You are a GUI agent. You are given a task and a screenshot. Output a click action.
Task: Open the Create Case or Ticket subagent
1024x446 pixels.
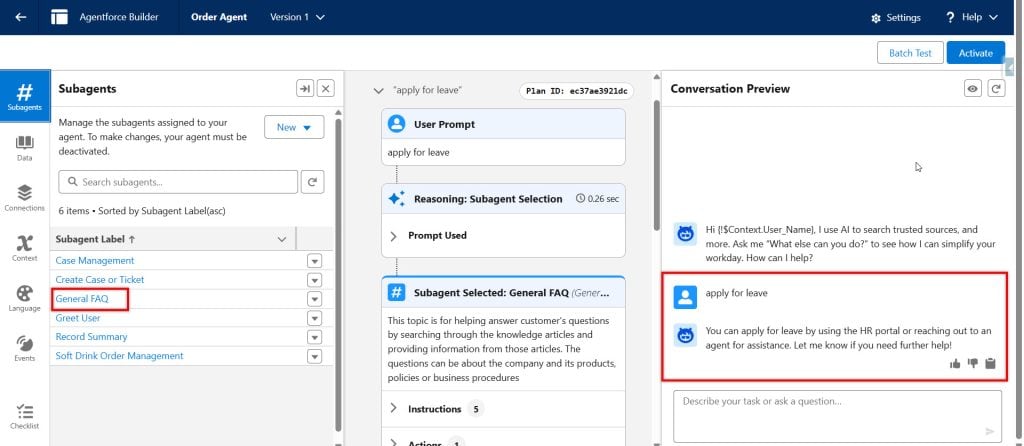pyautogui.click(x=100, y=279)
